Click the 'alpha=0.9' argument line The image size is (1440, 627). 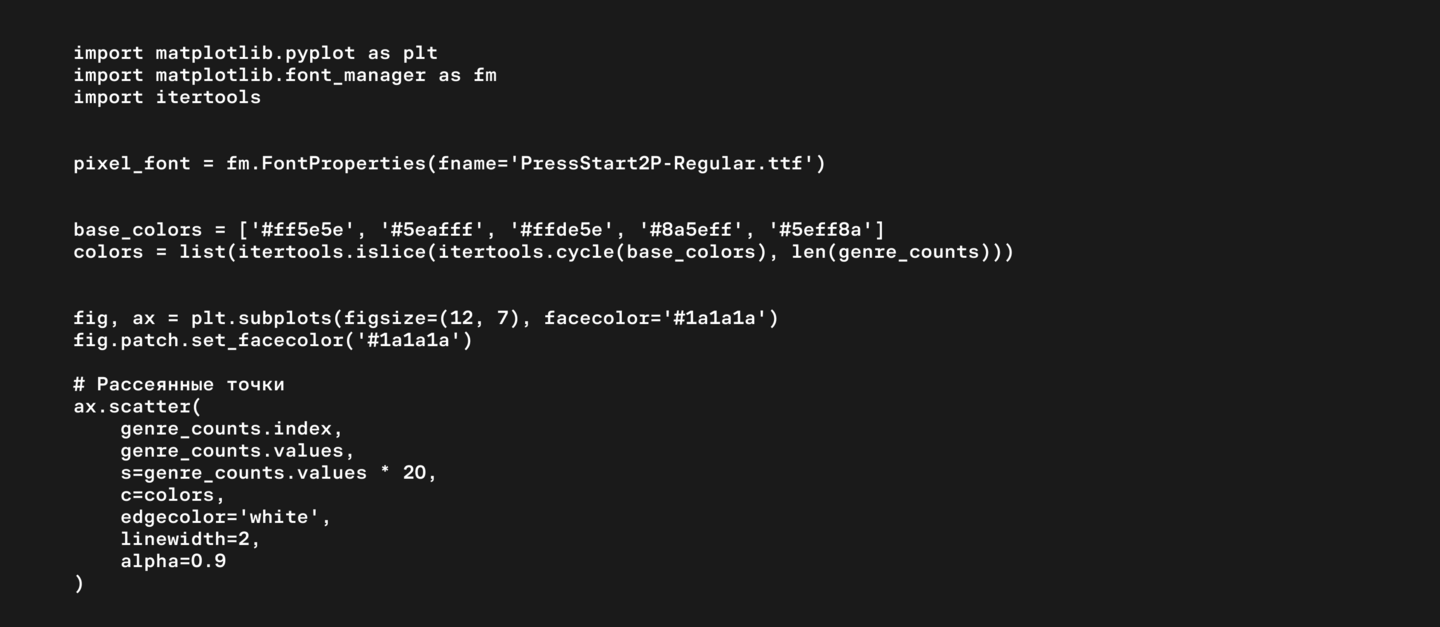[x=173, y=561]
